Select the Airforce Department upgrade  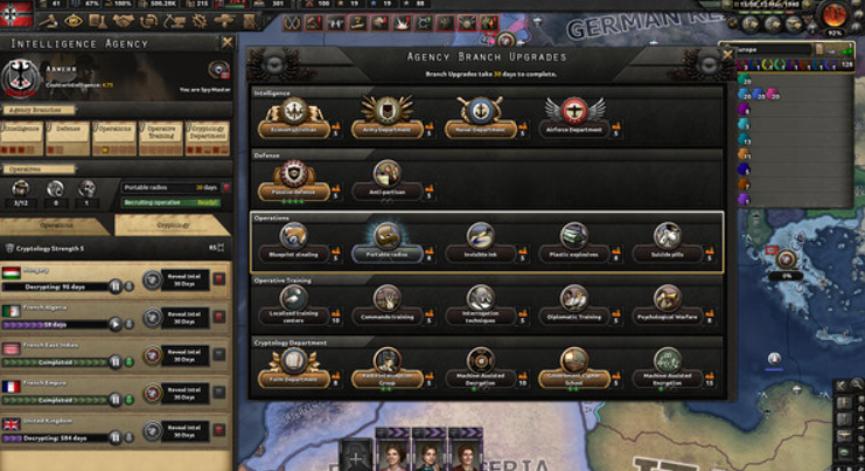click(574, 117)
